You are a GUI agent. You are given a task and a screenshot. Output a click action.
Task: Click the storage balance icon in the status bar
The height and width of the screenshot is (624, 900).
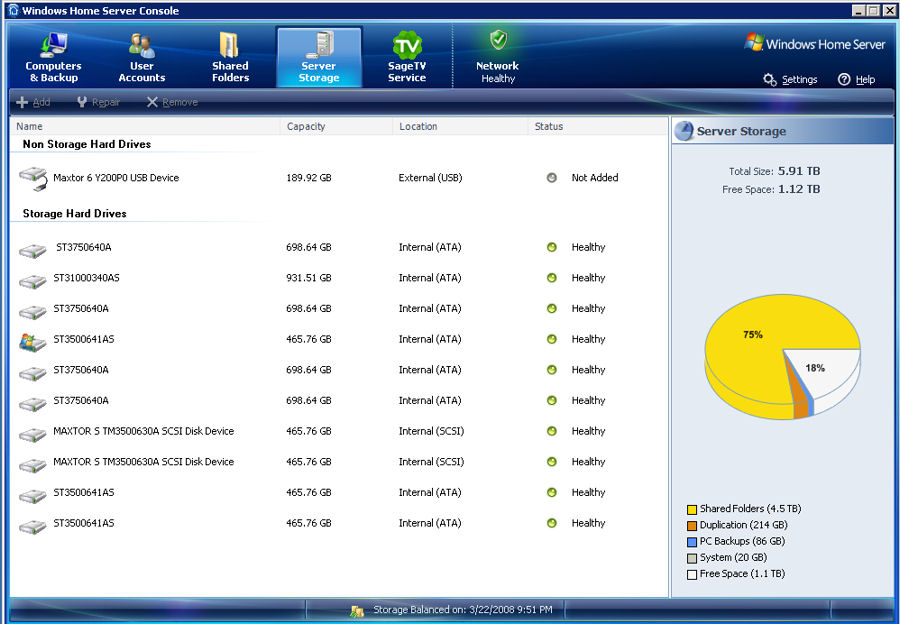[357, 611]
